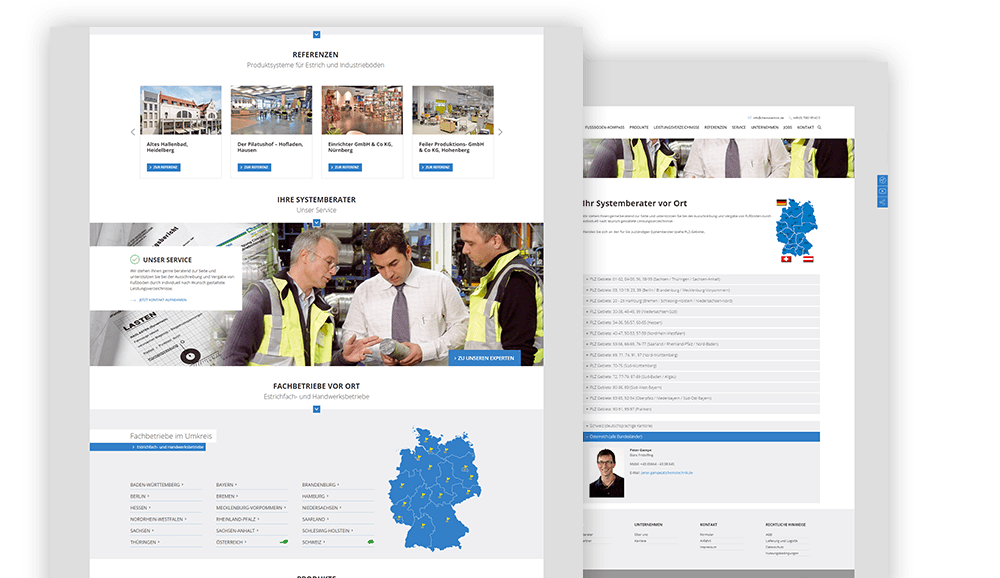Expand PLZ-Gebiete Nordrhein-Westfalen accordion row

tap(702, 334)
